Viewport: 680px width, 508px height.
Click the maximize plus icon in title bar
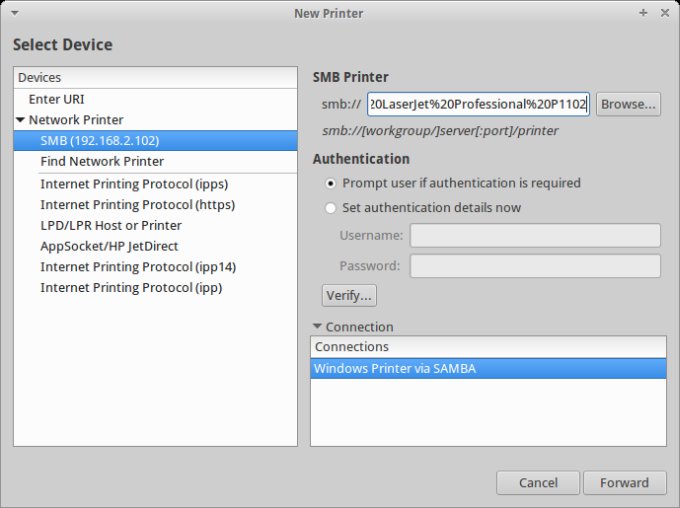[643, 13]
